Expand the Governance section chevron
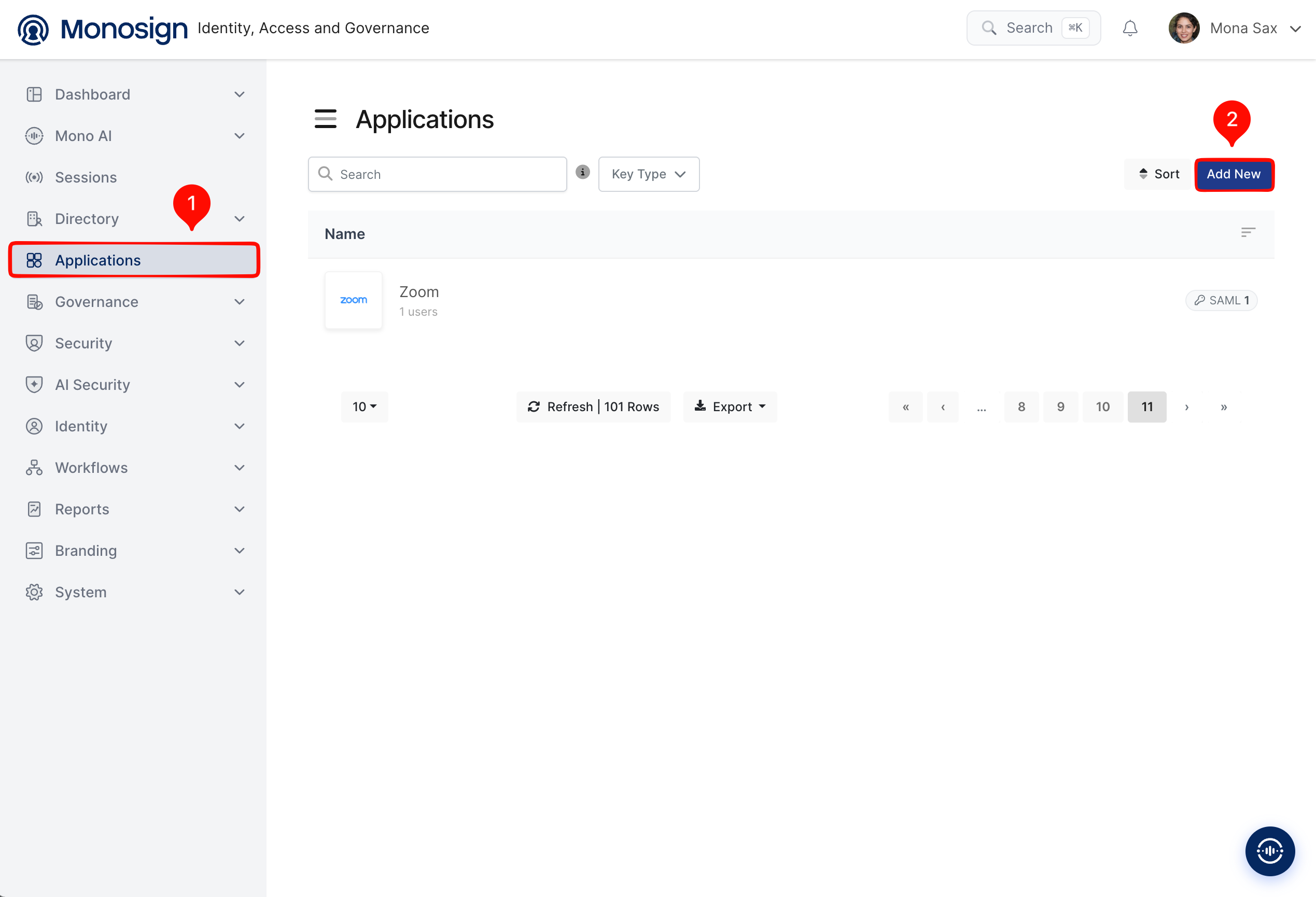1316x897 pixels. pos(240,302)
